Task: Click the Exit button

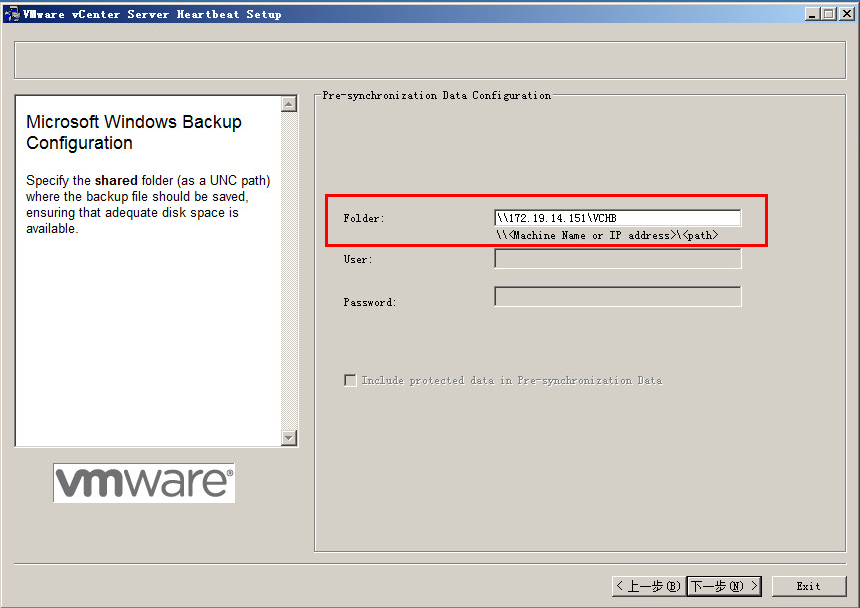Action: tap(809, 586)
